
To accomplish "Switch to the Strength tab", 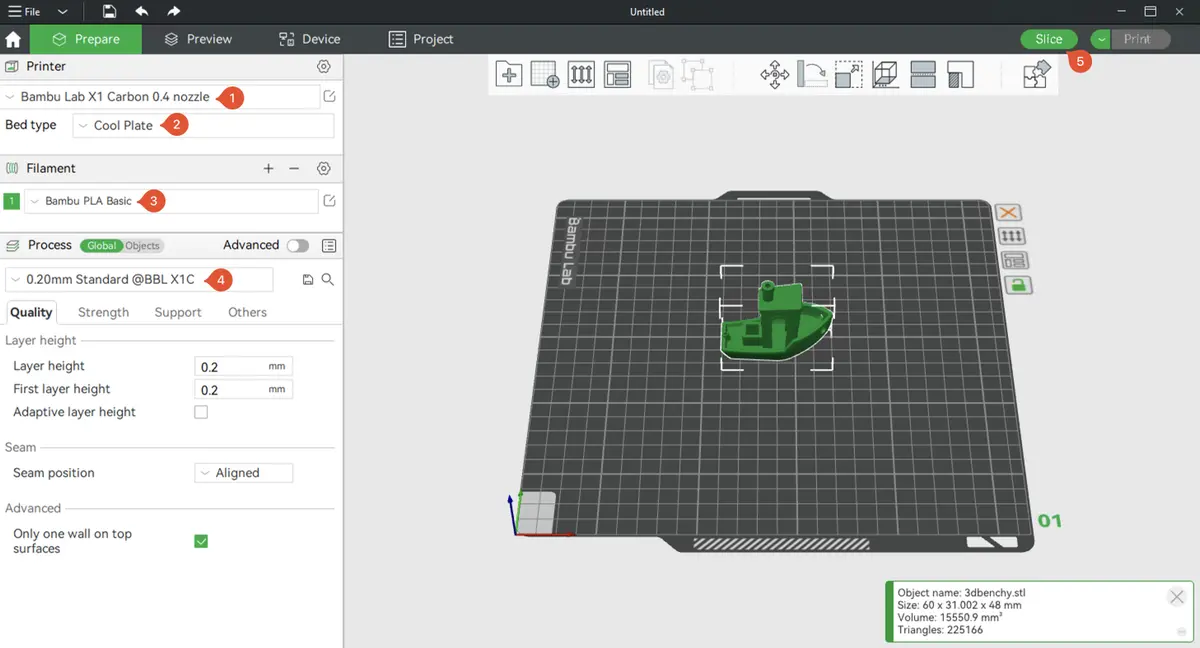I will [x=103, y=312].
